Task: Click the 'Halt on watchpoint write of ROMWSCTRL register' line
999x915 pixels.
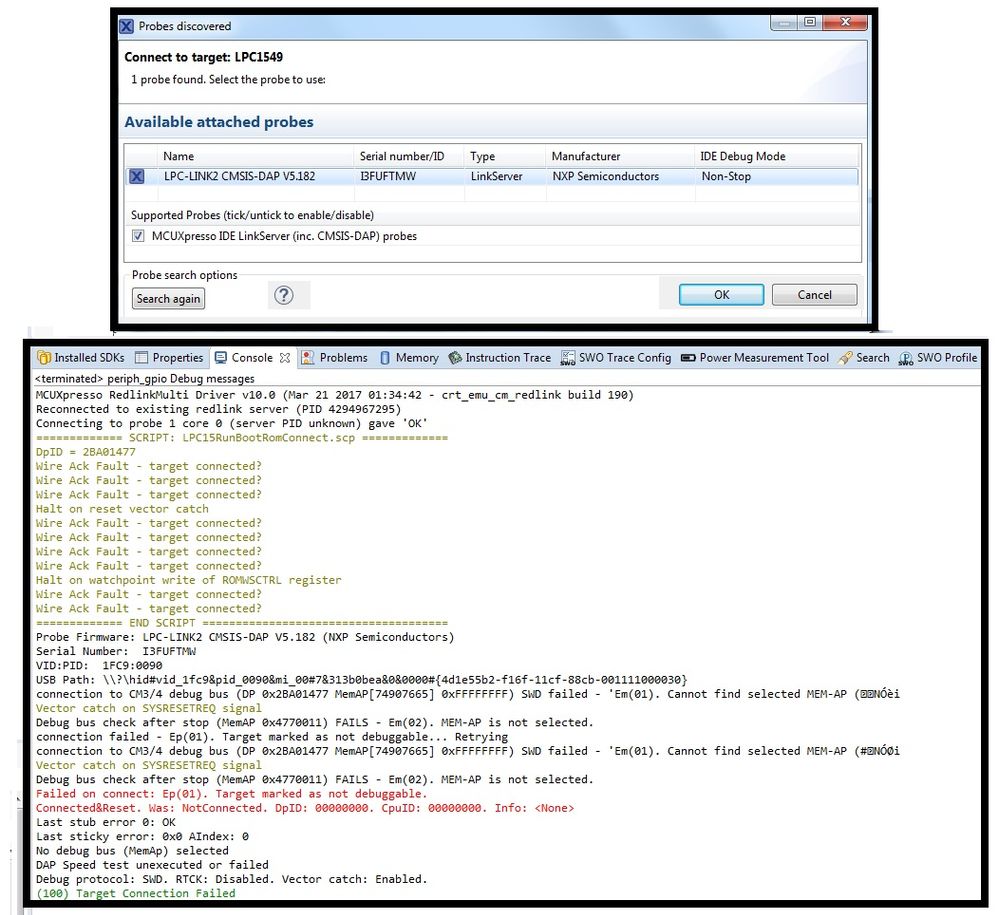Action: [189, 580]
